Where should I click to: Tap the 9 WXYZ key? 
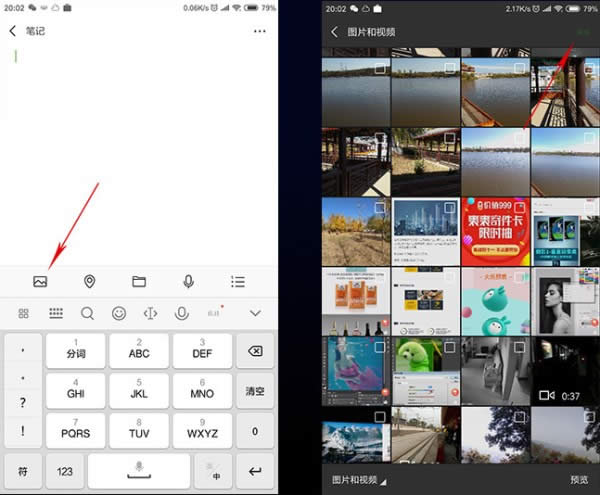pos(202,431)
